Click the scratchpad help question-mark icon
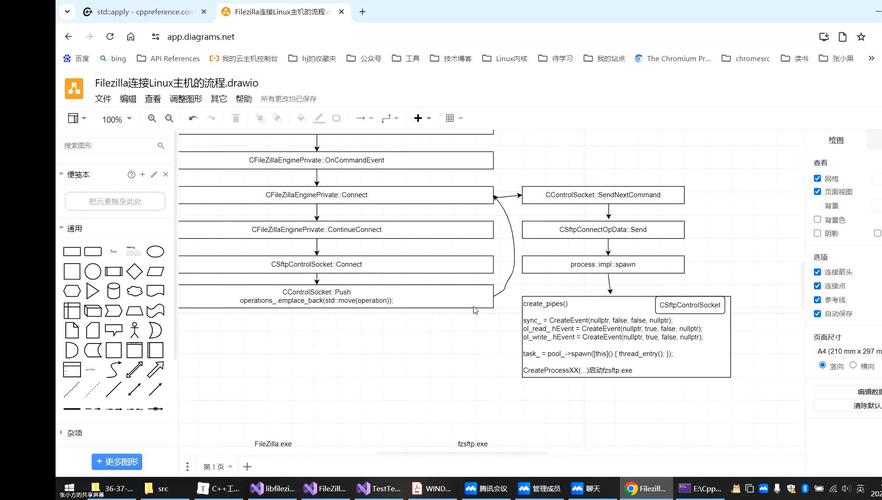The image size is (882, 500). (131, 174)
